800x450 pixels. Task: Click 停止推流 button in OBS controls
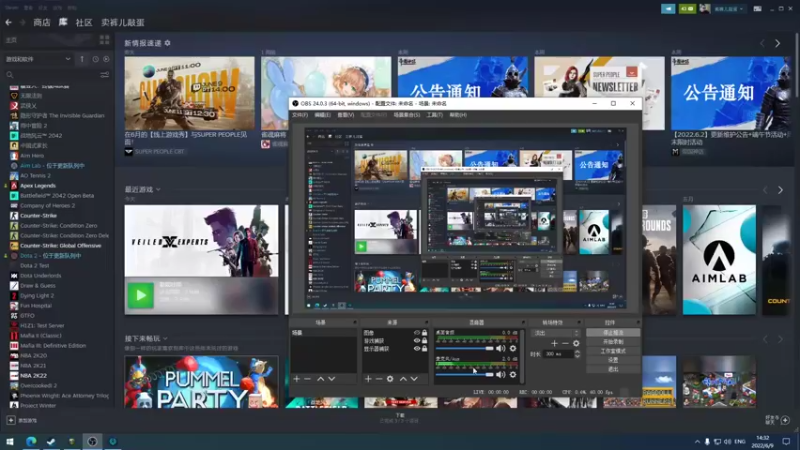point(613,333)
